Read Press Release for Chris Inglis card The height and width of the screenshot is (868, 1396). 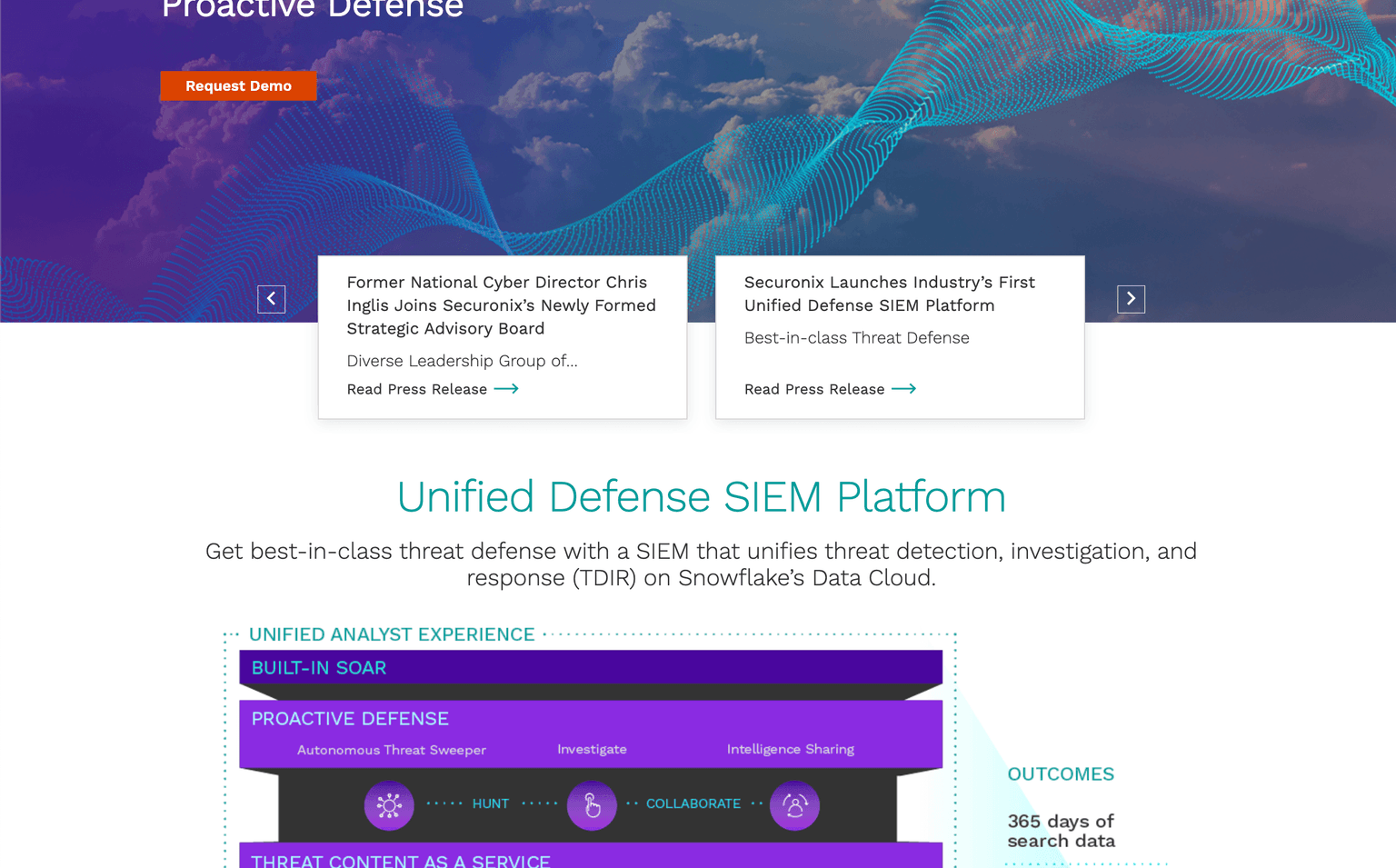pos(417,389)
